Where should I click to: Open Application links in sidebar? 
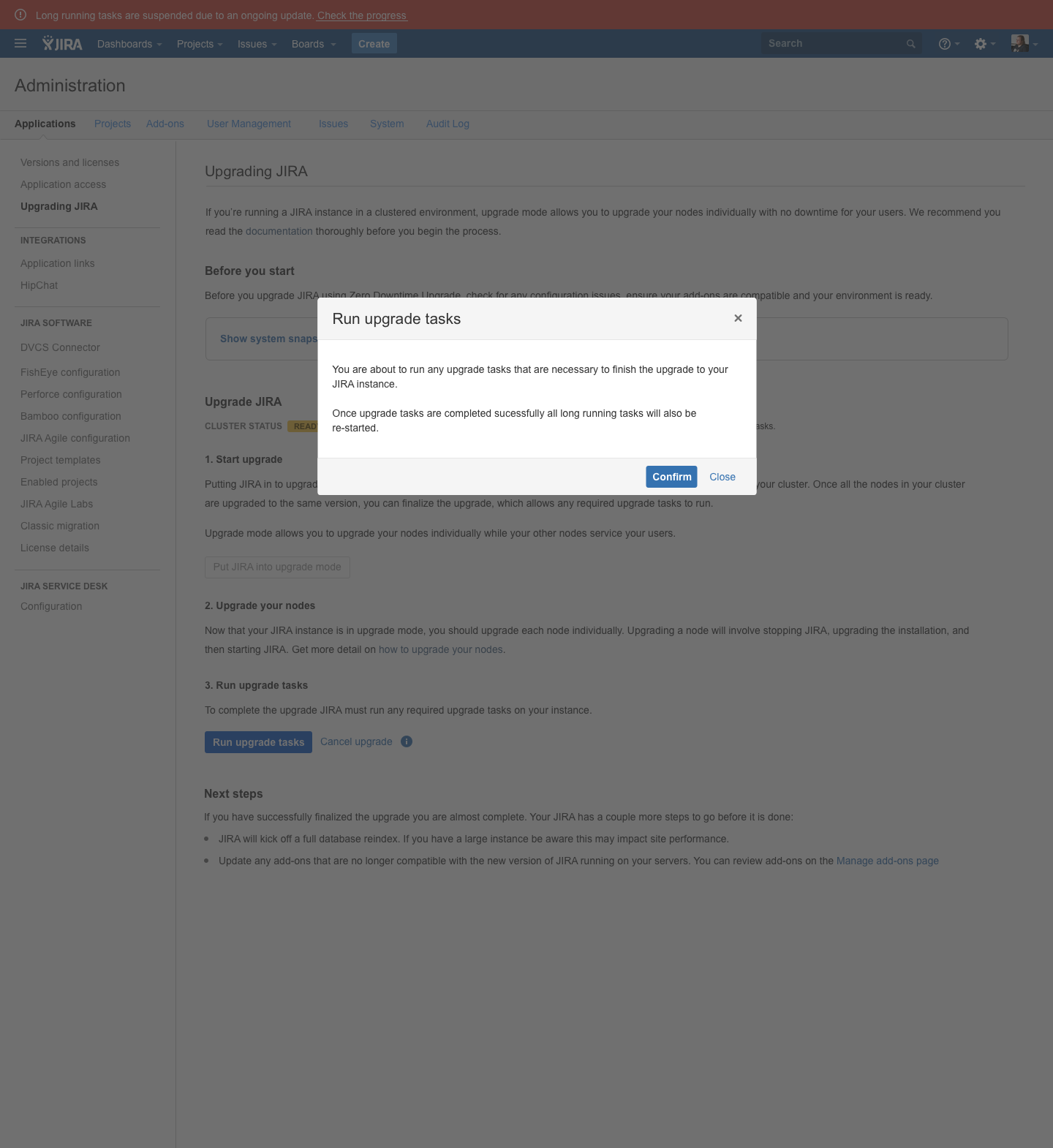[58, 263]
